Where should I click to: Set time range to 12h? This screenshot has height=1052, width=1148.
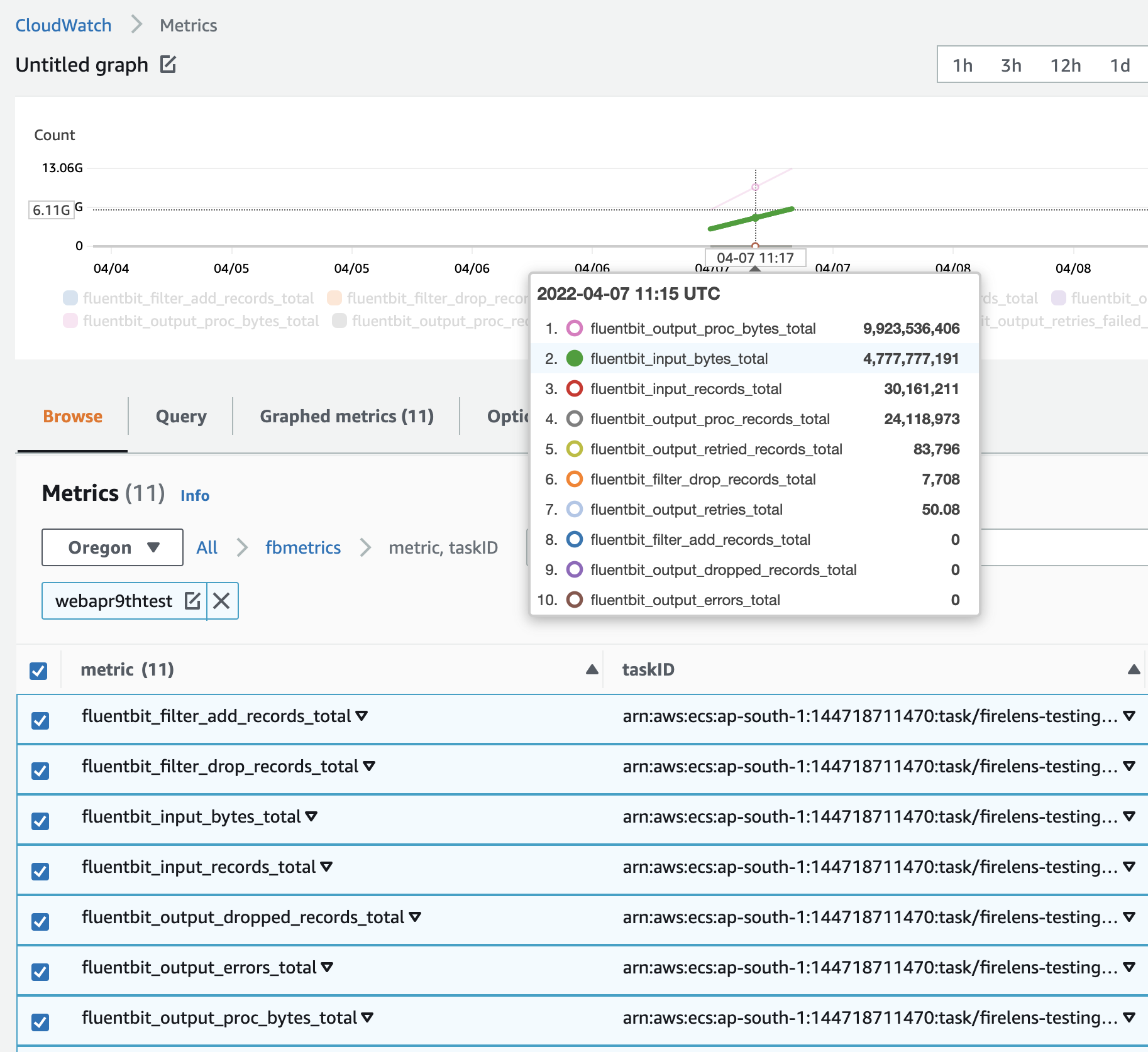1066,65
